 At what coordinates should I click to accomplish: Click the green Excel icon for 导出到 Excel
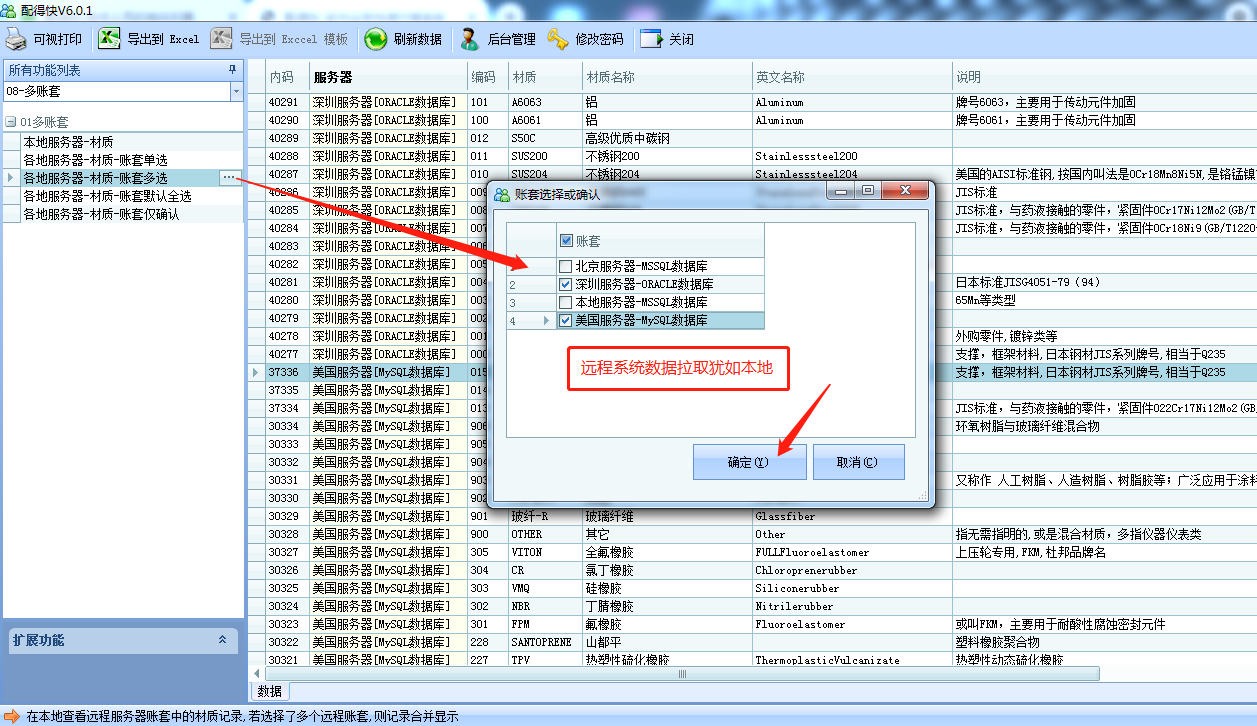coord(109,39)
